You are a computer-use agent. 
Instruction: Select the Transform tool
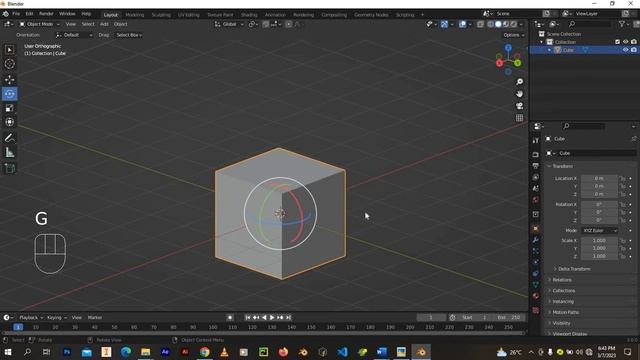(9, 122)
